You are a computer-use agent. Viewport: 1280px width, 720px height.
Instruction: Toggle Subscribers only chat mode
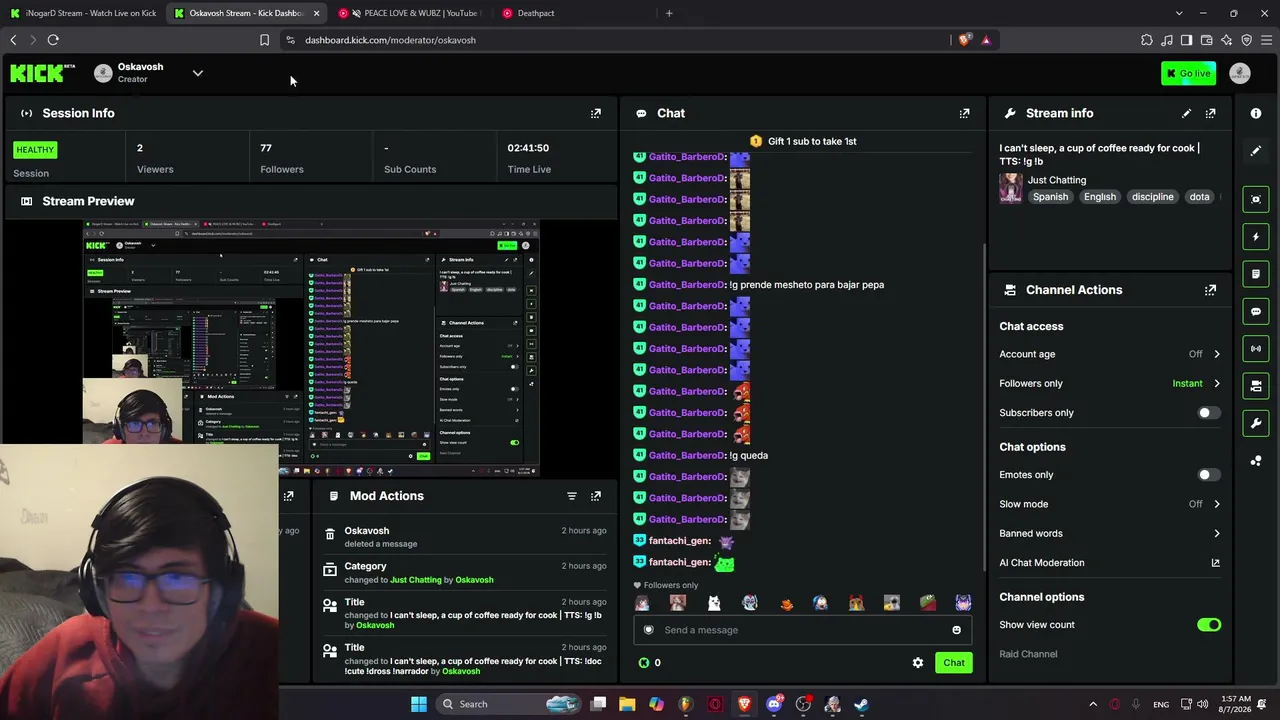[1209, 413]
